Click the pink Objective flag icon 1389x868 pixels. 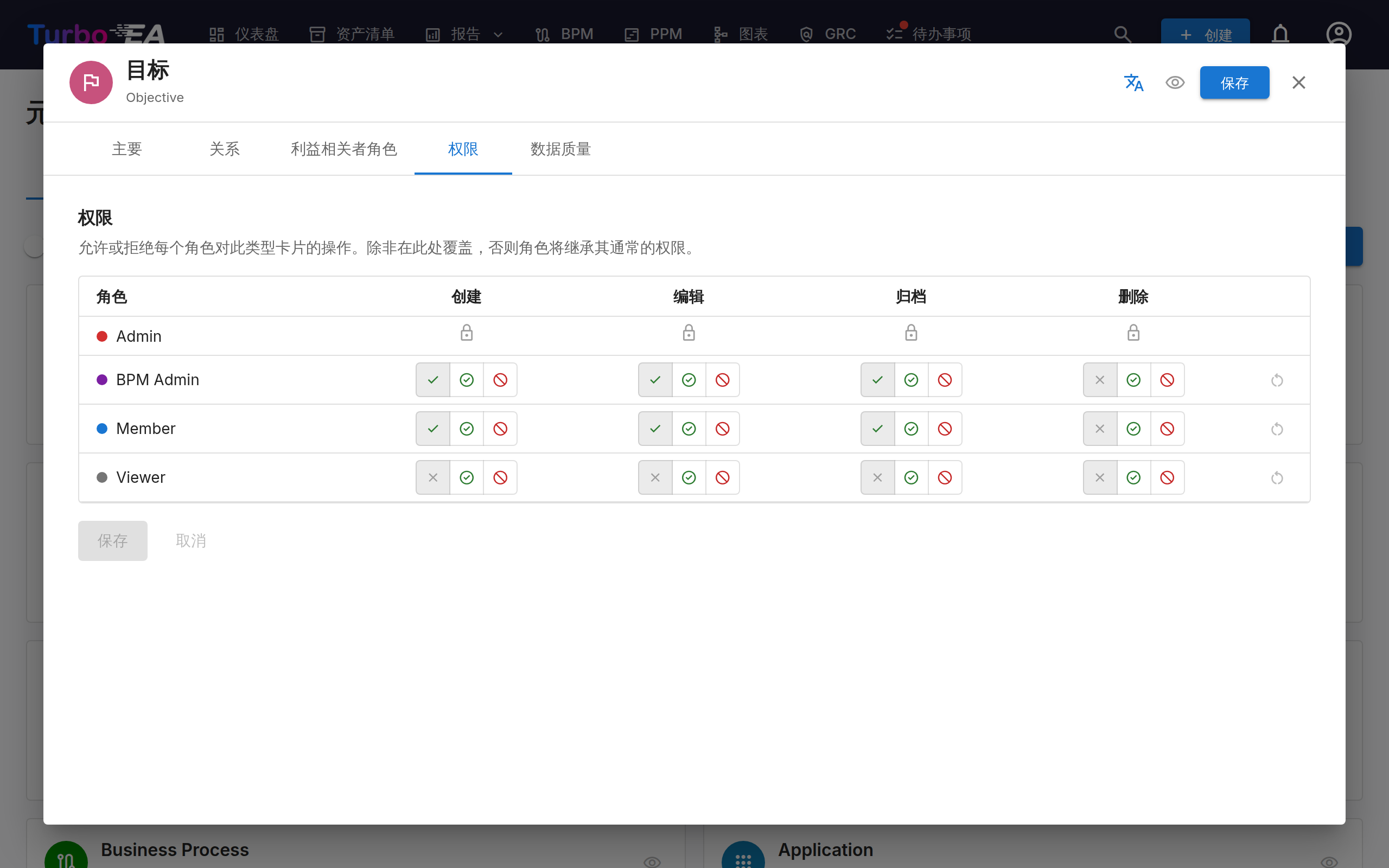91,82
